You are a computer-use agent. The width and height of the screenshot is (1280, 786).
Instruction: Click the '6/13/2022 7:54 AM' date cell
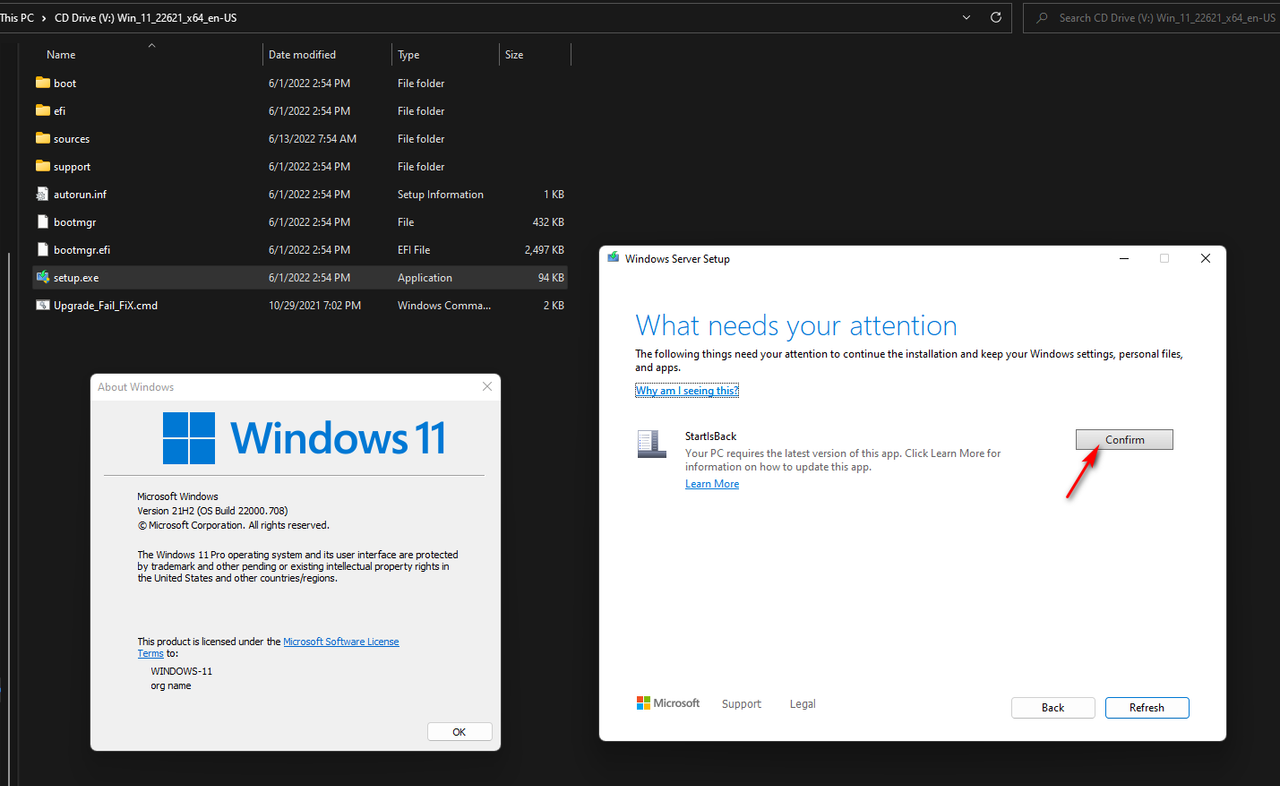click(x=313, y=139)
